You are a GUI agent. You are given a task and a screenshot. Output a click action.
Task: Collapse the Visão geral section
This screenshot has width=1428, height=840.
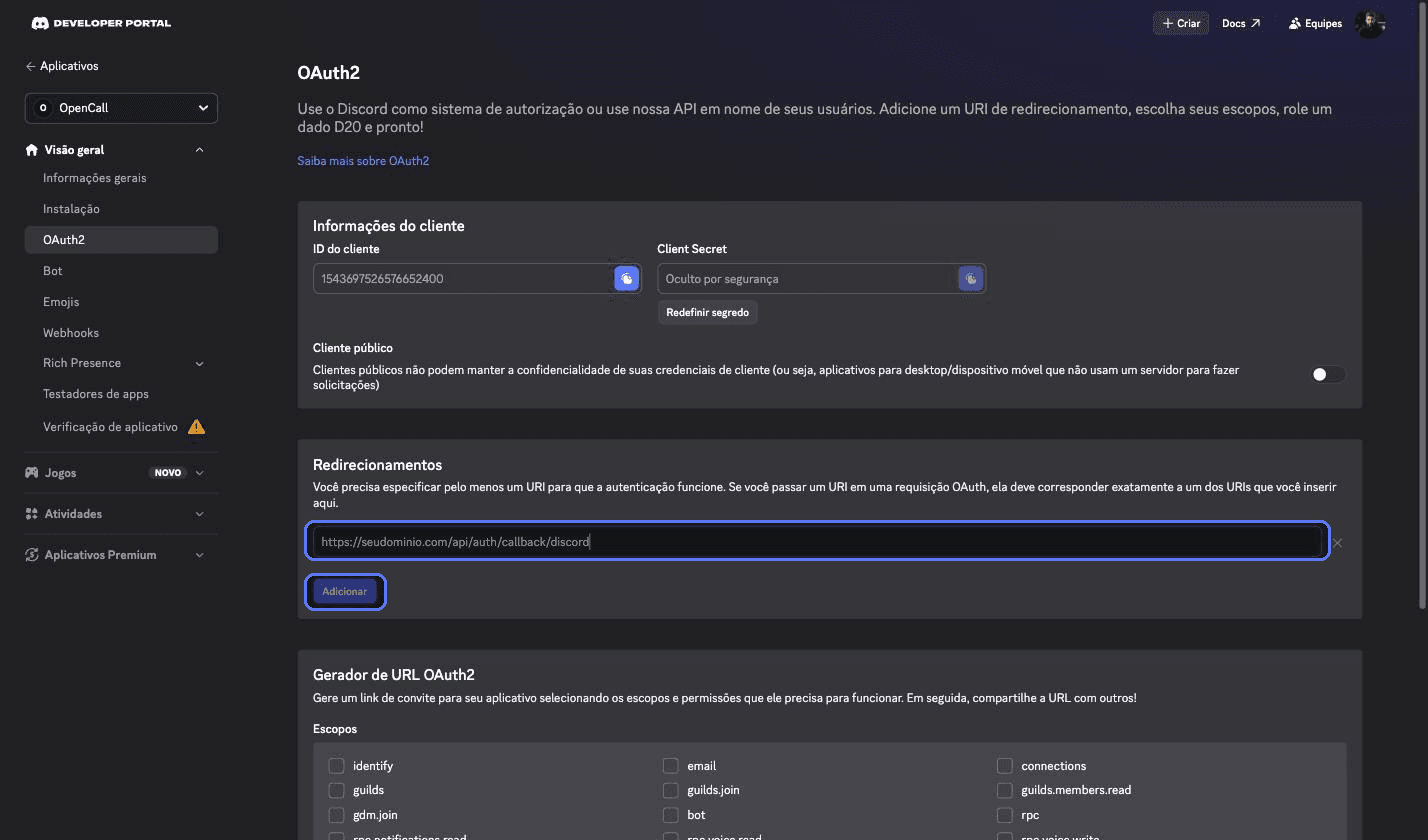[199, 150]
